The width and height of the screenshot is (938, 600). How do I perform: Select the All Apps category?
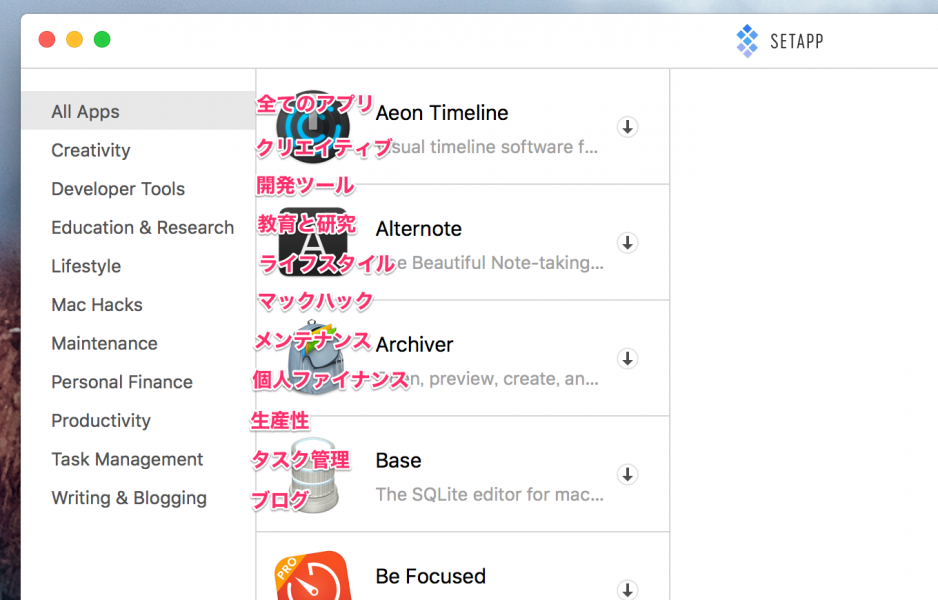[x=86, y=112]
